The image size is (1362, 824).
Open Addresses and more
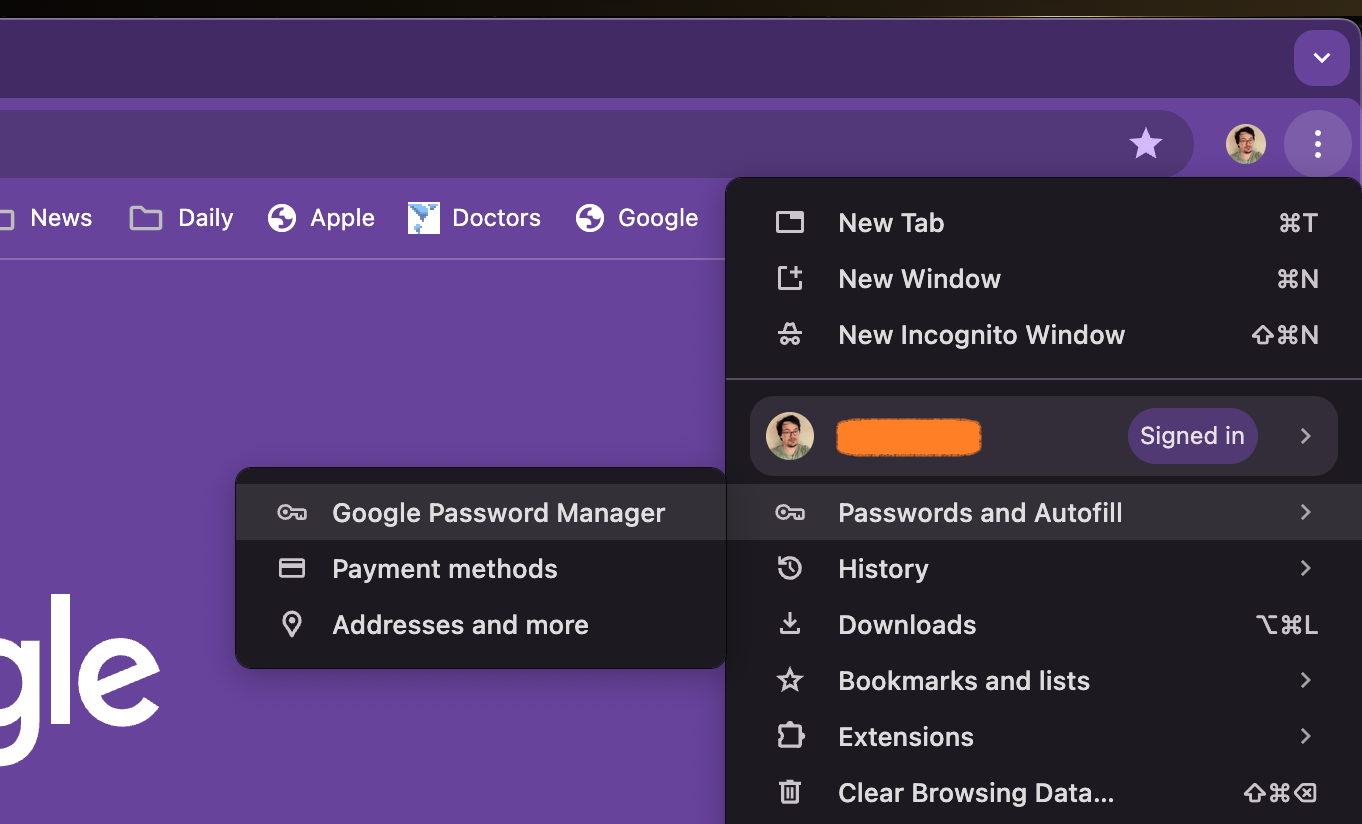480,625
